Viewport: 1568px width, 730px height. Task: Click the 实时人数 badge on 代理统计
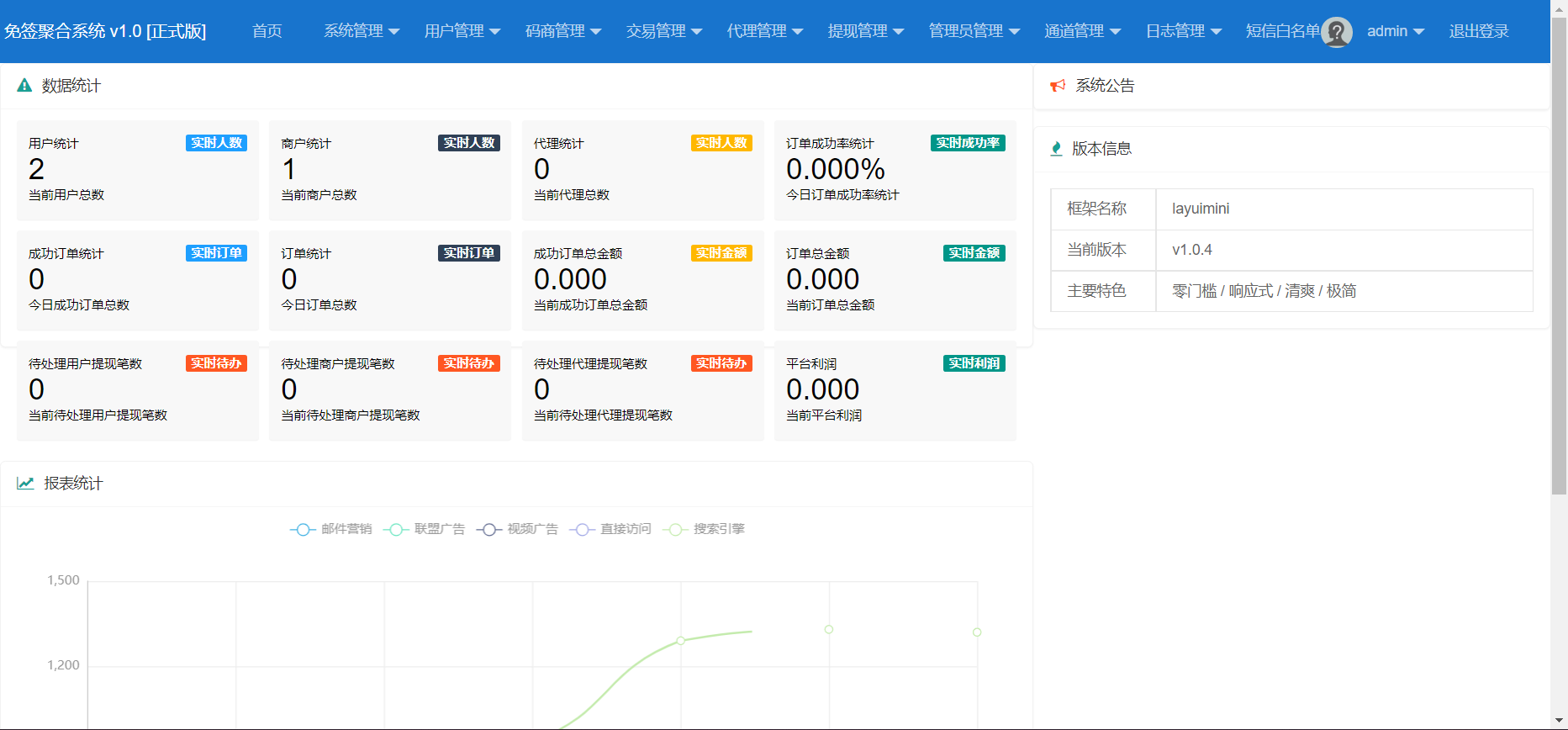pyautogui.click(x=721, y=143)
